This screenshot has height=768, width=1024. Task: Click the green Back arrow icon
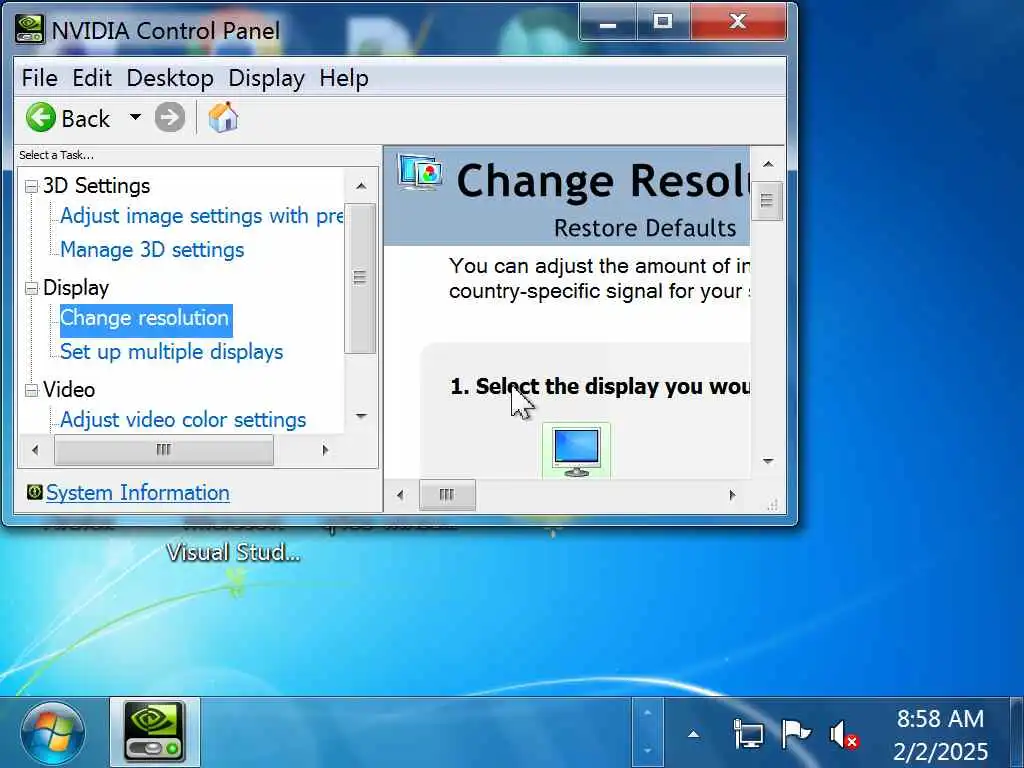pos(40,118)
